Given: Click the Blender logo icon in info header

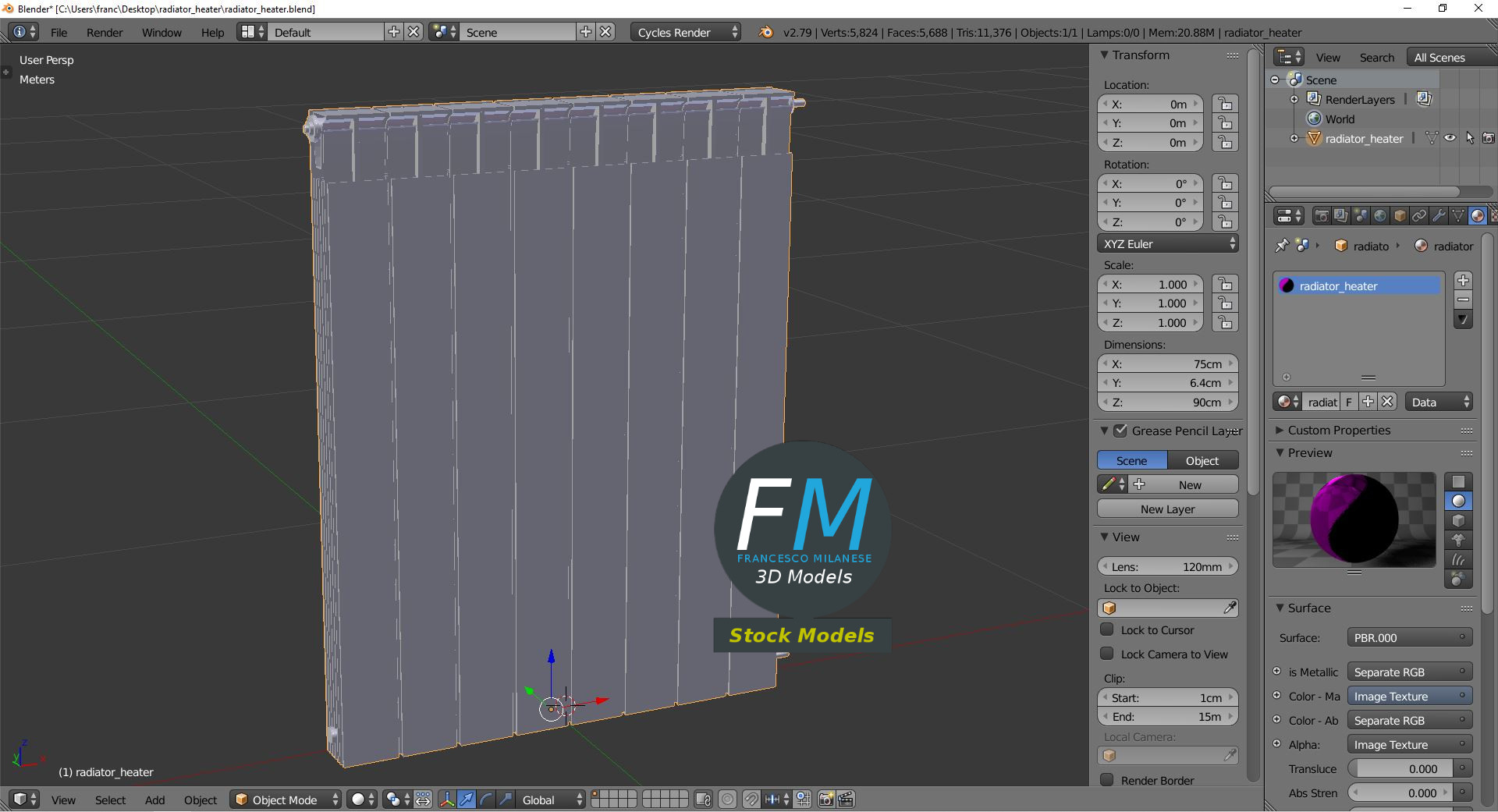Looking at the screenshot, I should coord(766,32).
